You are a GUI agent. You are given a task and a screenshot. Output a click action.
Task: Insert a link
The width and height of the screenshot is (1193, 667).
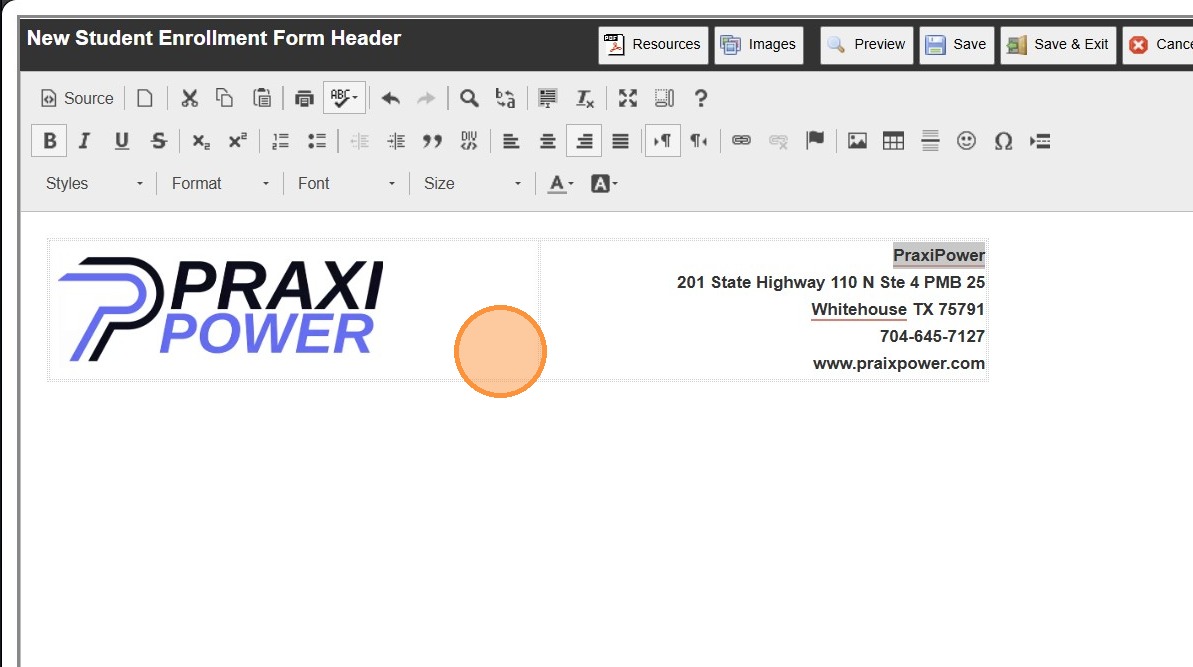pos(741,141)
